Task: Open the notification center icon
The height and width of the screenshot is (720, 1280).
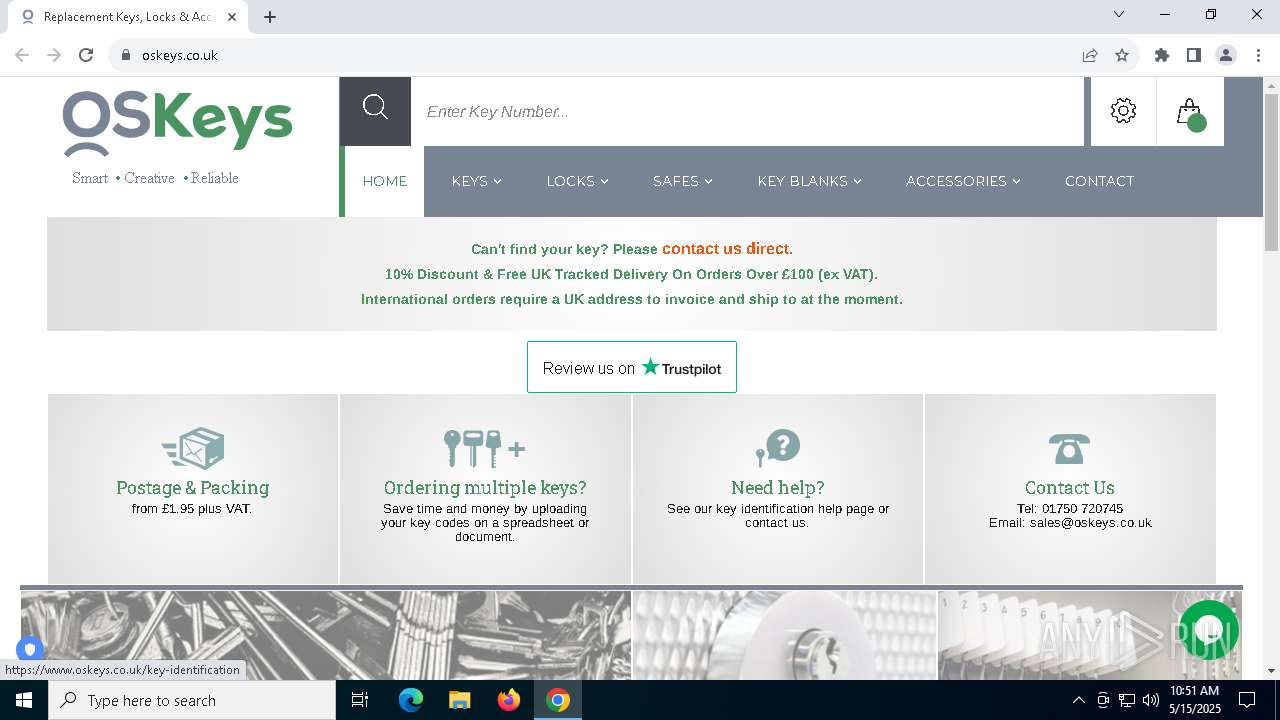Action: point(1247,700)
